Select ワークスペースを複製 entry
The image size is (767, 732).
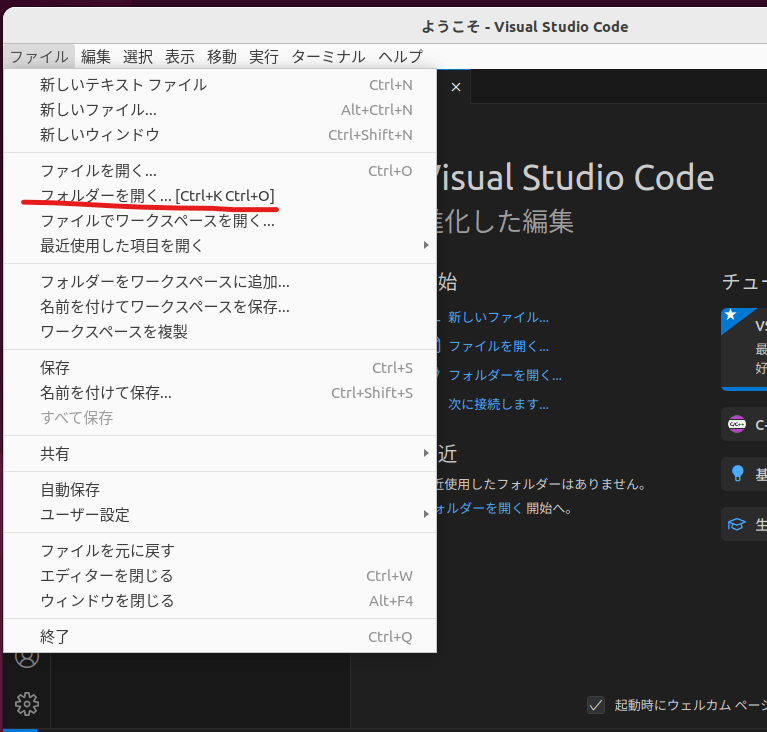[x=220, y=332]
